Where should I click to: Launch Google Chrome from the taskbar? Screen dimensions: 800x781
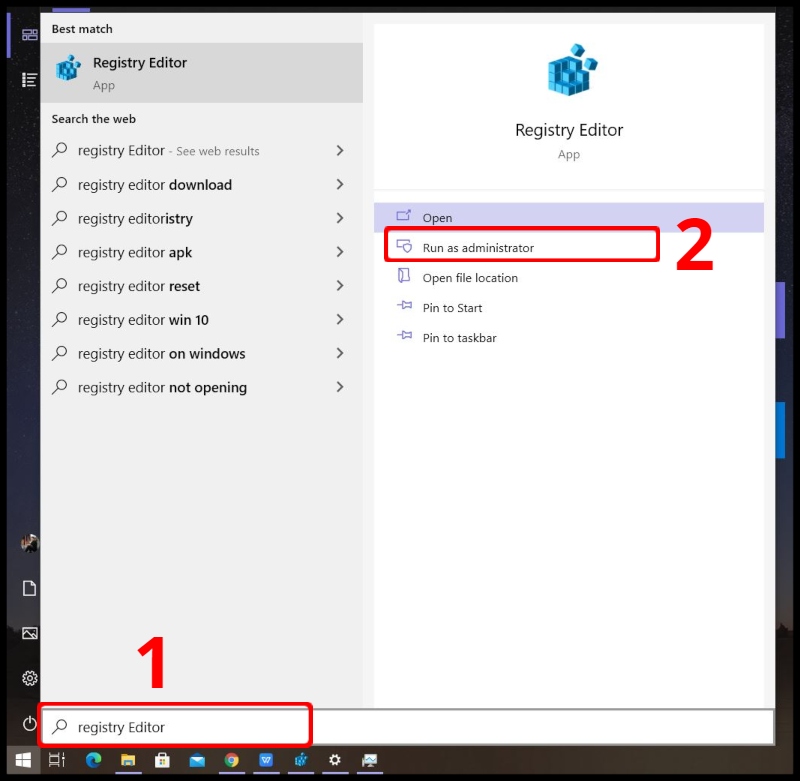pyautogui.click(x=232, y=760)
